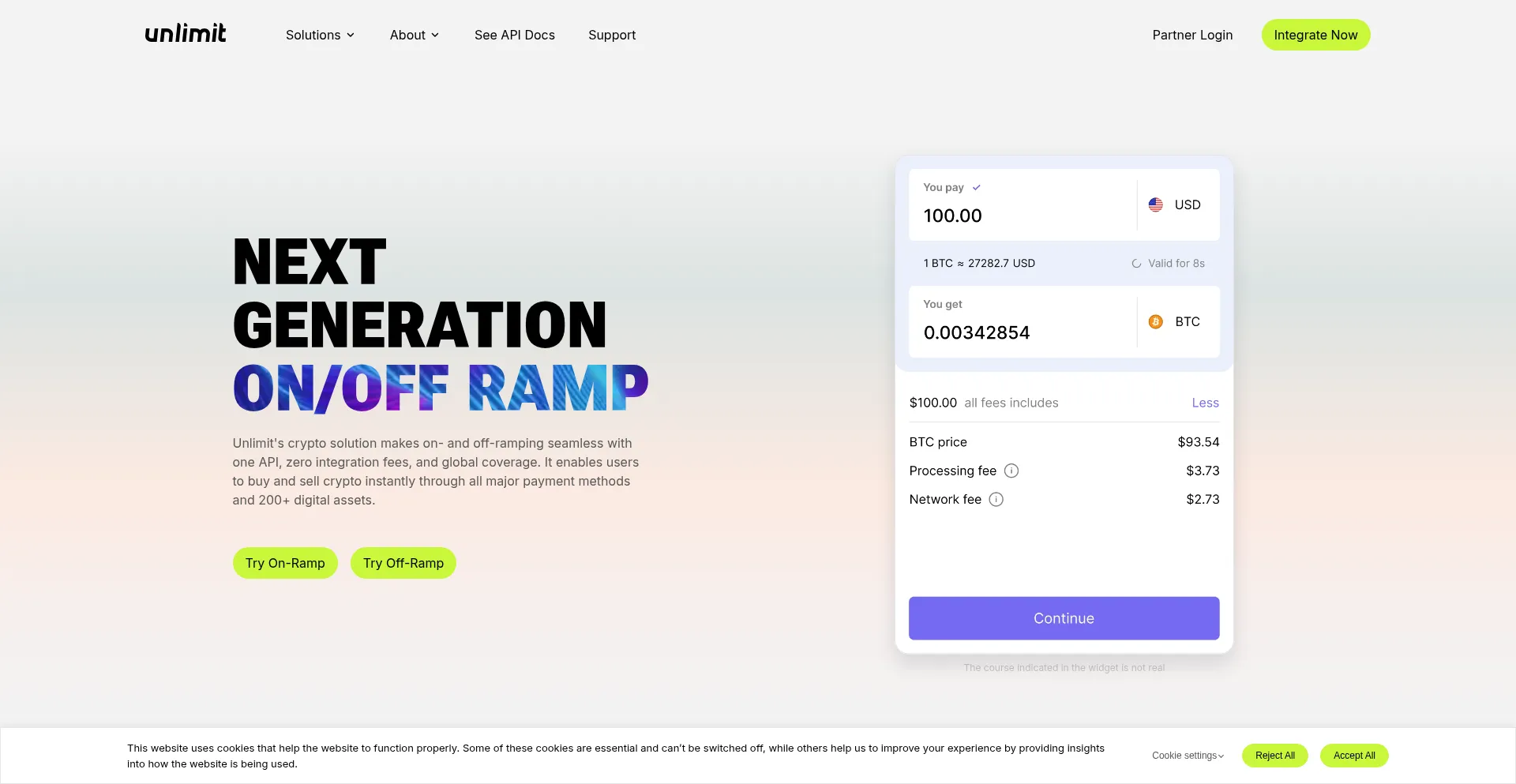Open Cookie settings dropdown

click(1188, 756)
